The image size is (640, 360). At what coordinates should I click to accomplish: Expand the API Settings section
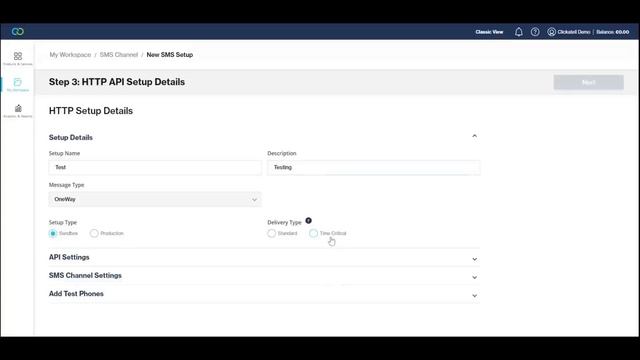pos(264,258)
